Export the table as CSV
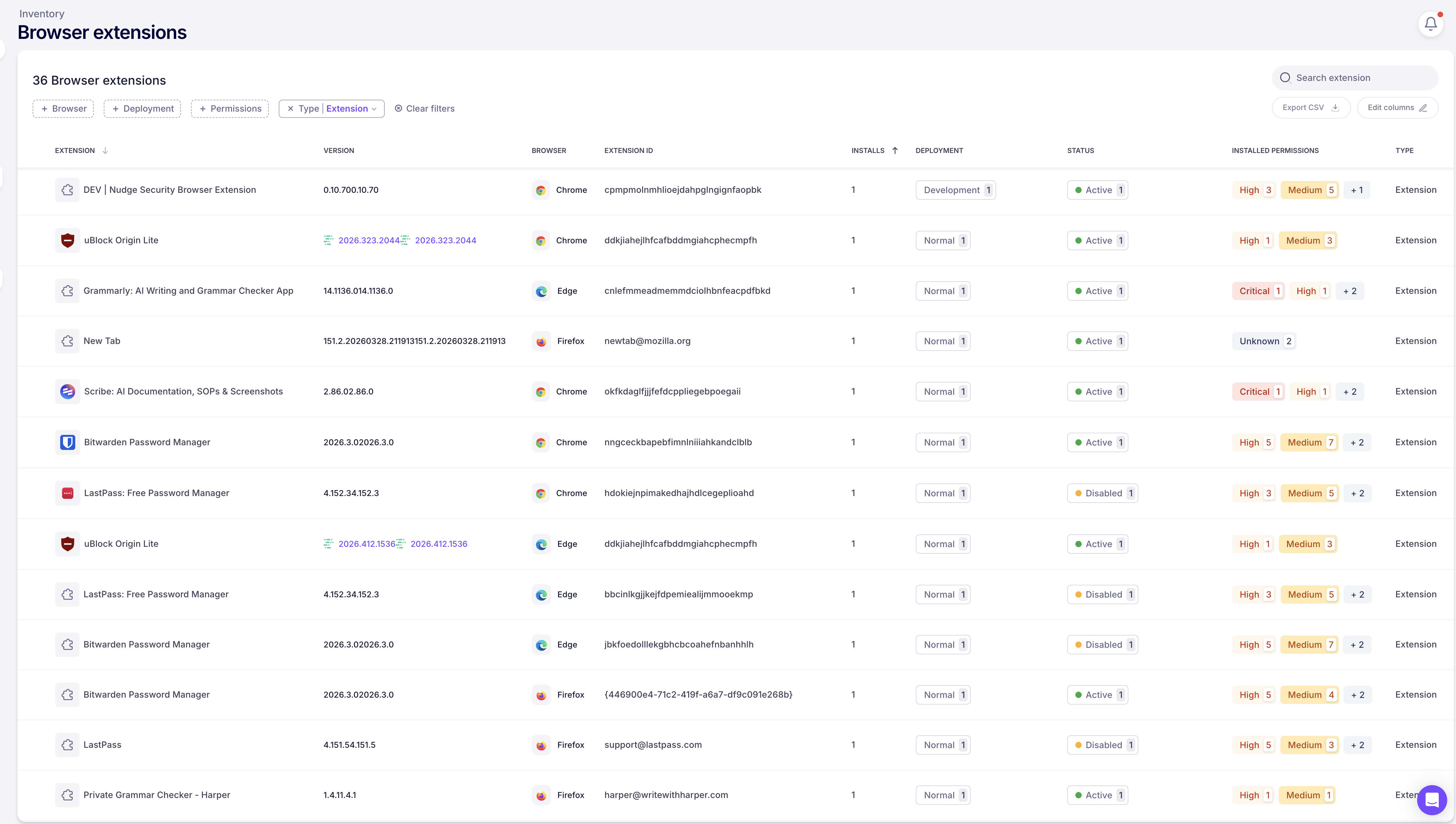1456x824 pixels. click(x=1311, y=108)
